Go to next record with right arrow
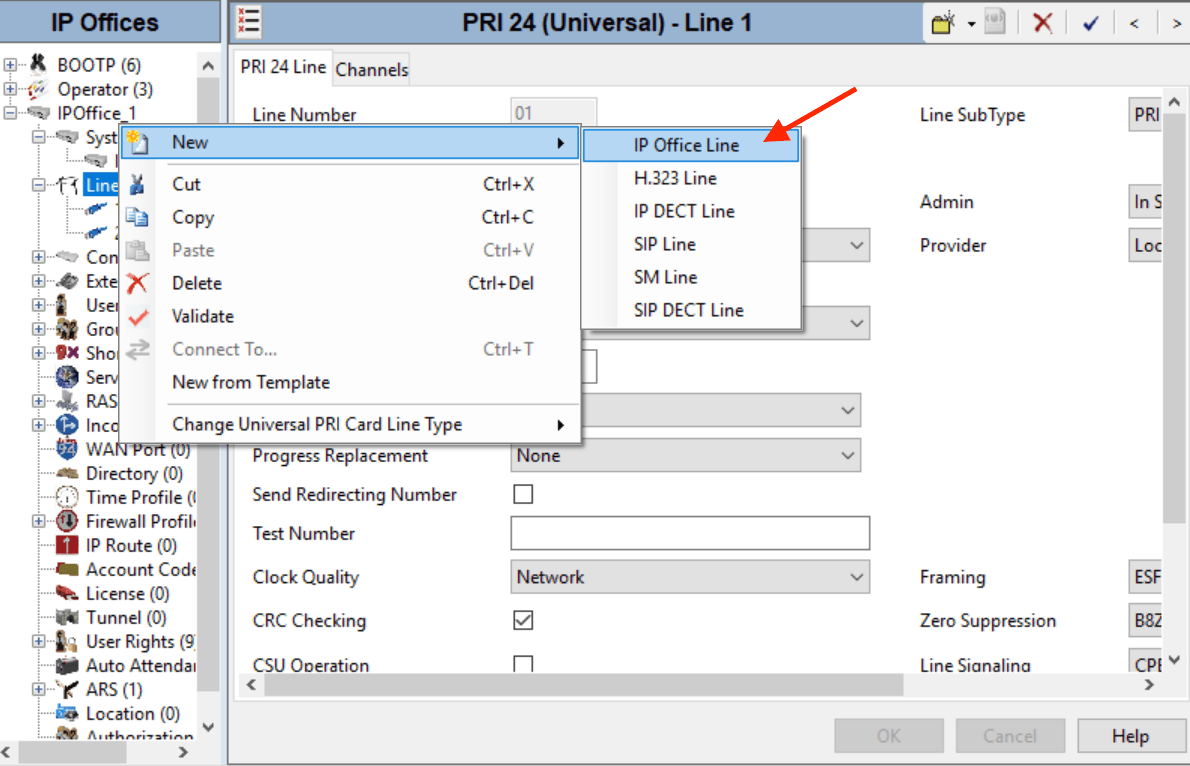The image size is (1190, 766). [x=1176, y=24]
